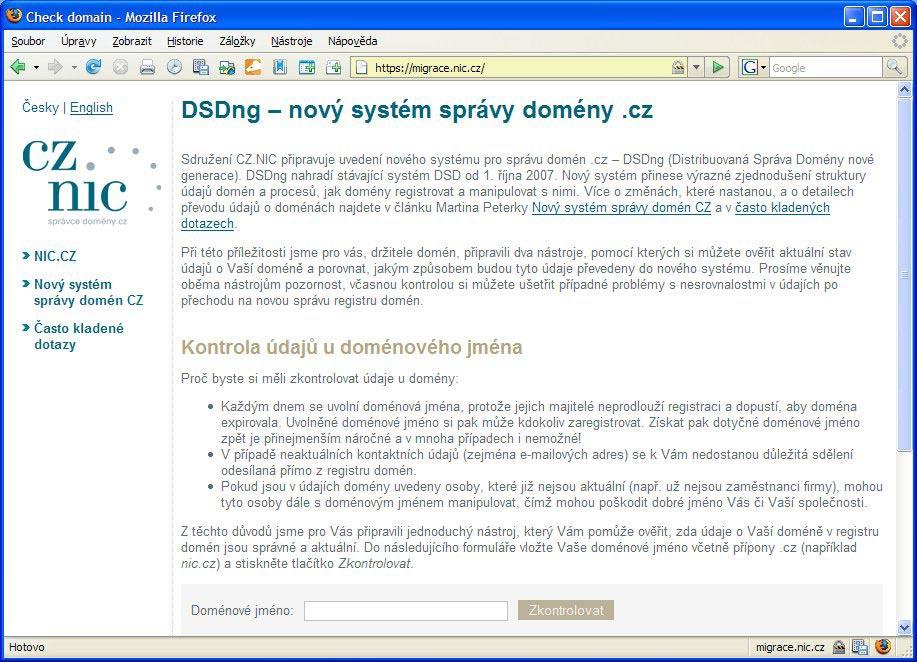Click the scrollbar down arrow
The width and height of the screenshot is (917, 662).
point(904,627)
